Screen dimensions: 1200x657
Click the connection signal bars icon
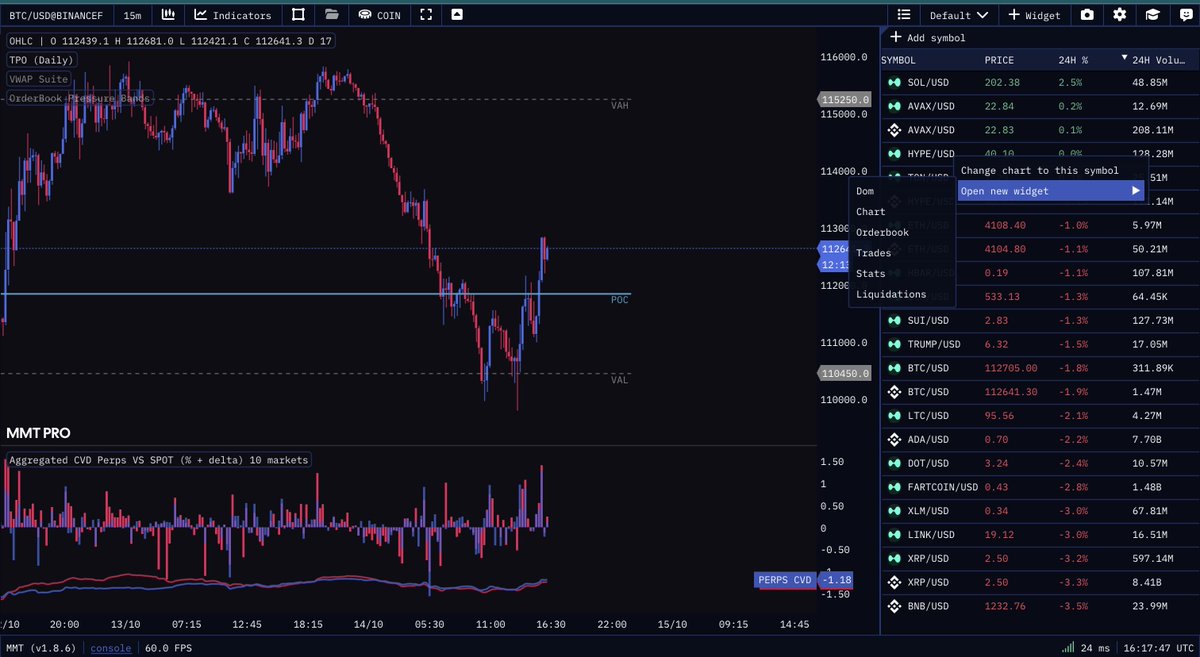coord(1069,648)
